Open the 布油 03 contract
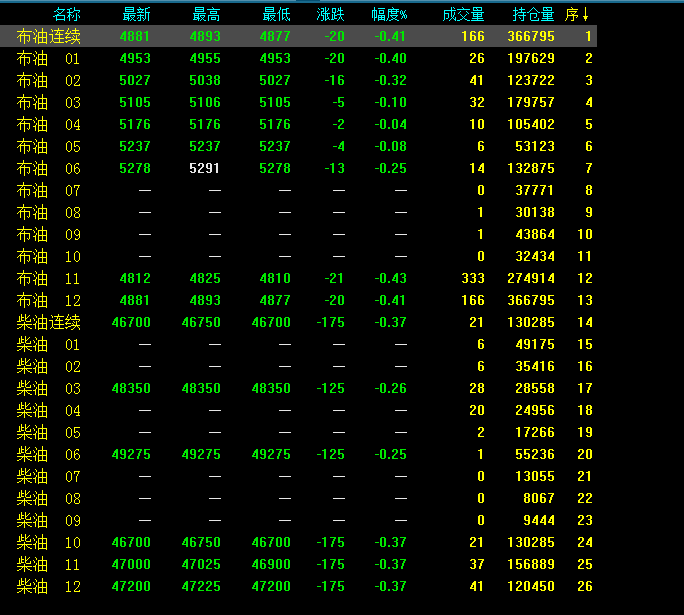Screen dimensions: 684x615 coord(49,103)
